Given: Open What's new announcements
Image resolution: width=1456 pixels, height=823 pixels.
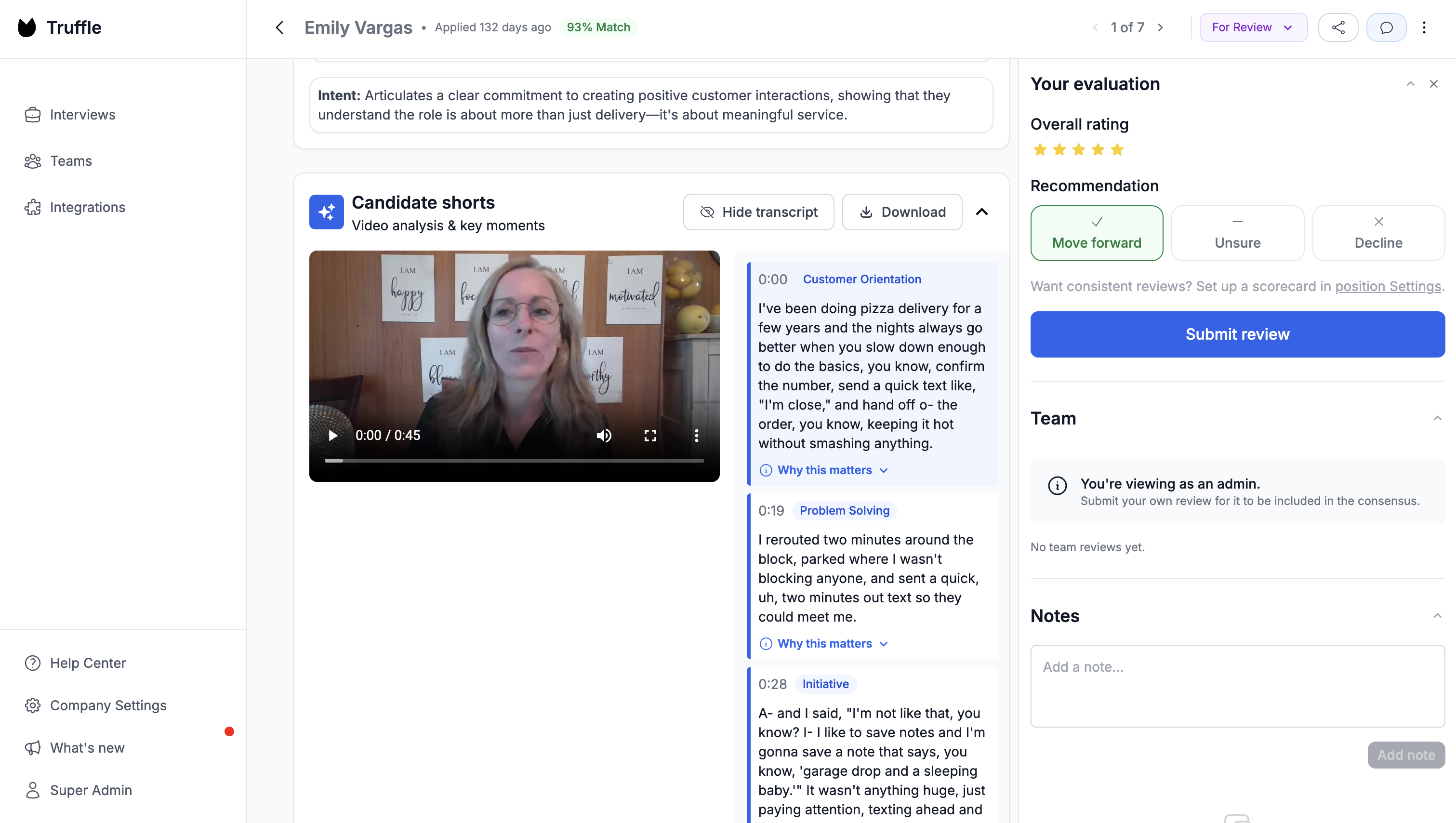Looking at the screenshot, I should pyautogui.click(x=75, y=748).
